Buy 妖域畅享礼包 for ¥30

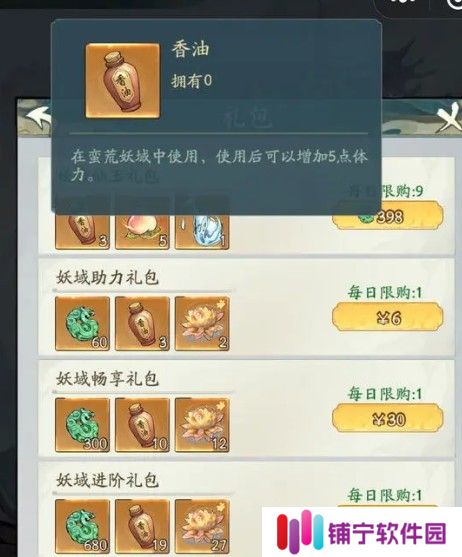(387, 418)
